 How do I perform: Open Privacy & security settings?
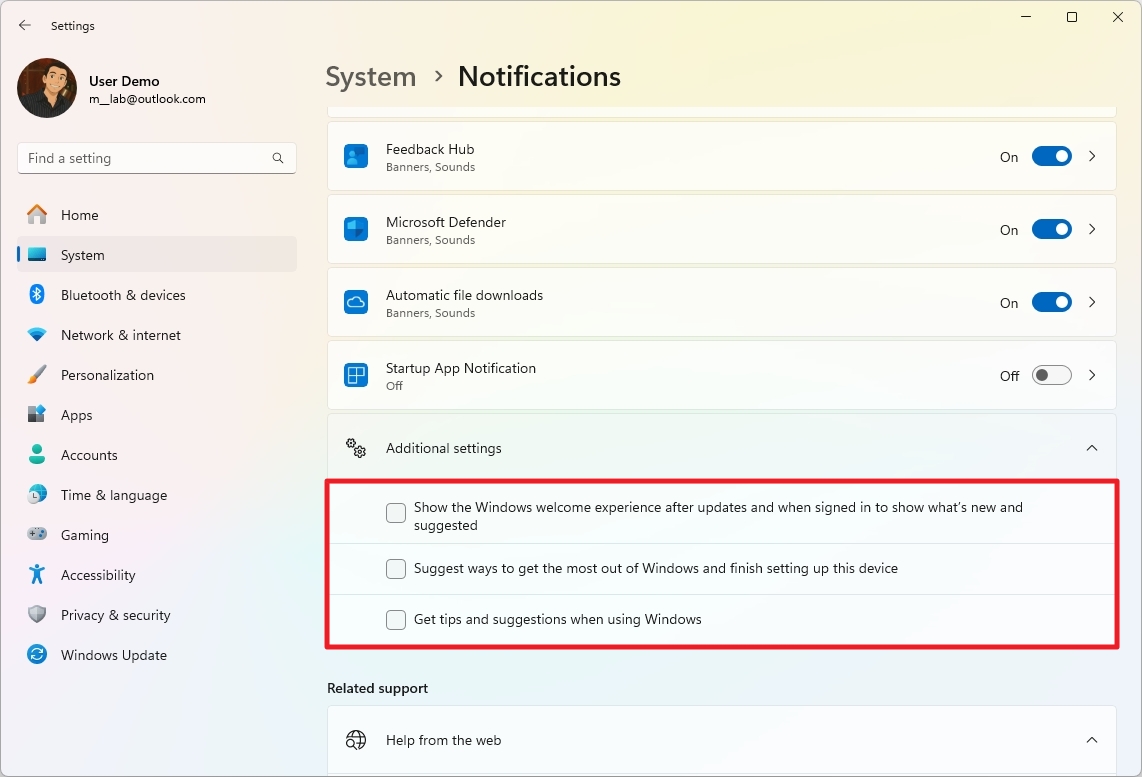pos(115,615)
